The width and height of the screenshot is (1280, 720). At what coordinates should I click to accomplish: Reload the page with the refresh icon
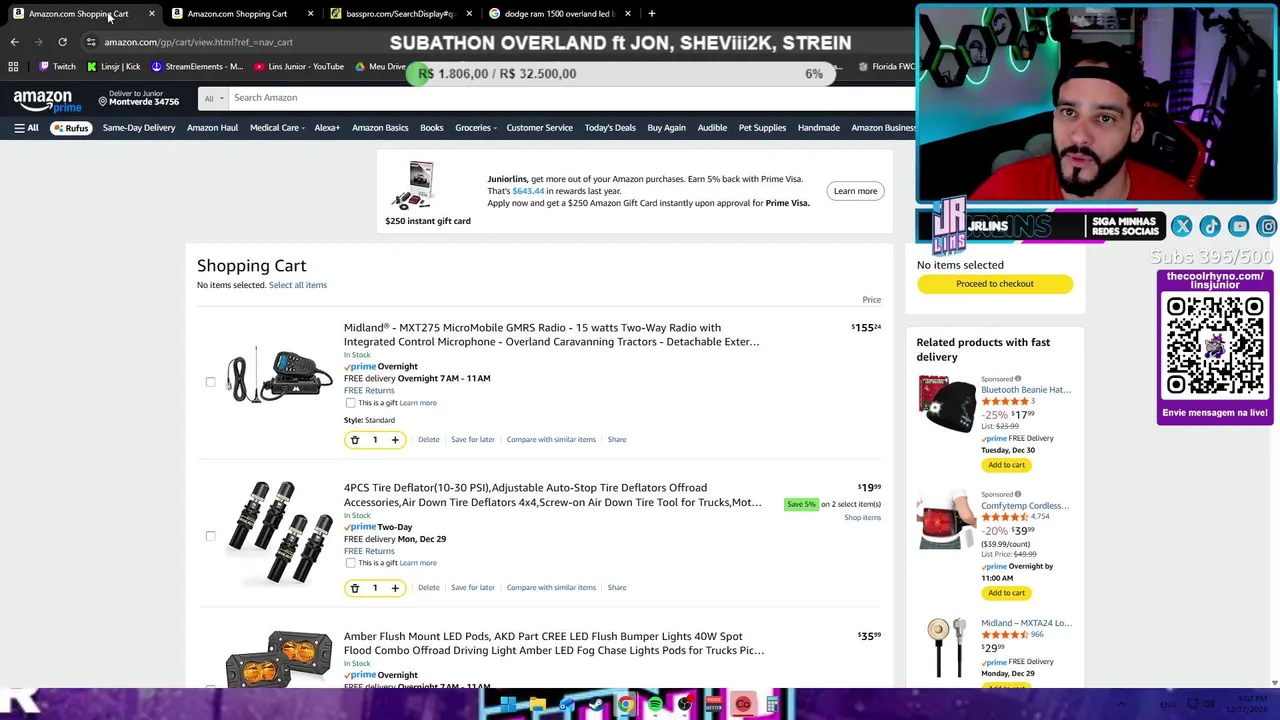coord(62,42)
